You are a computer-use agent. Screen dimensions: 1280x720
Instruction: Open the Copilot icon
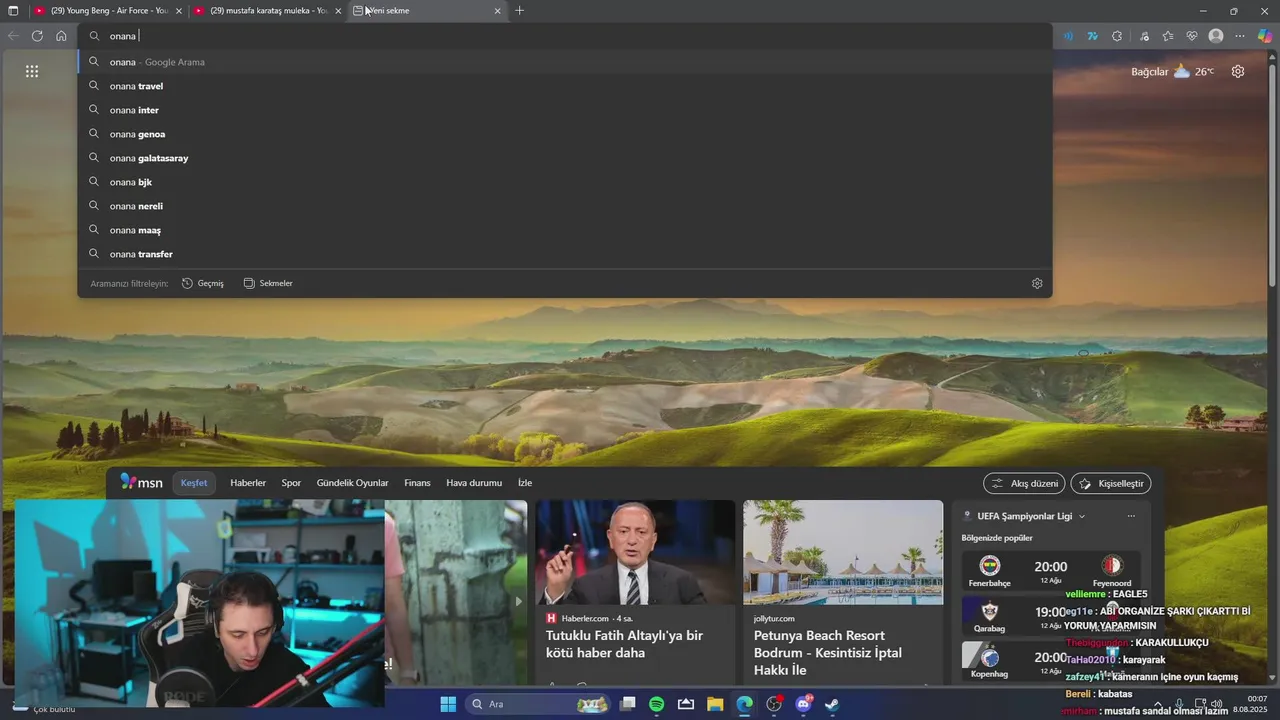pos(1265,36)
